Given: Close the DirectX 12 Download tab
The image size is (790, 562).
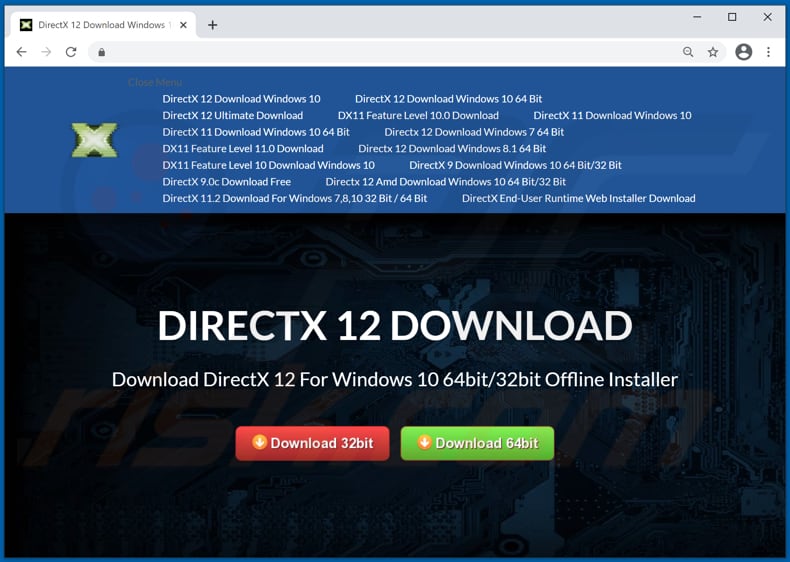Looking at the screenshot, I should click(x=183, y=25).
